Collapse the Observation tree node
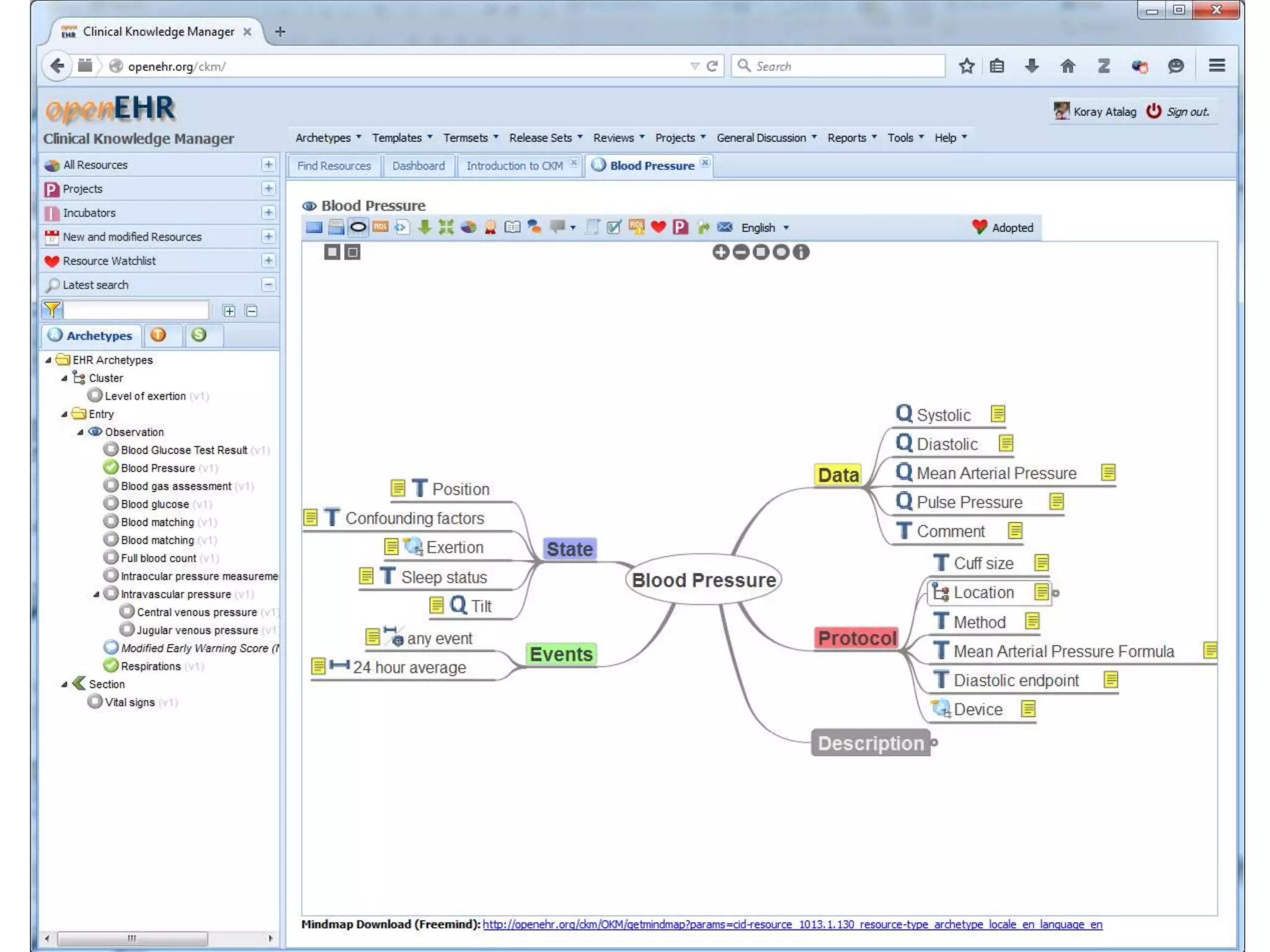The width and height of the screenshot is (1270, 952). 81,433
